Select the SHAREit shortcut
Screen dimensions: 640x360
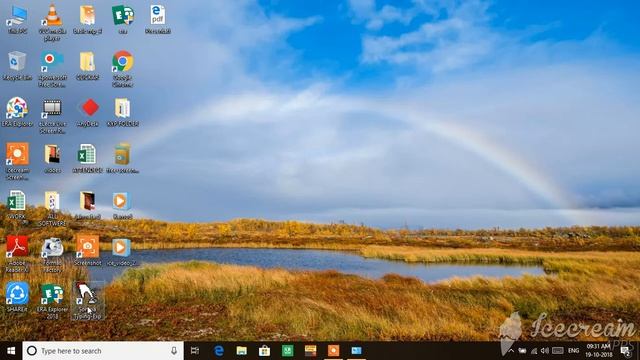[x=17, y=297]
